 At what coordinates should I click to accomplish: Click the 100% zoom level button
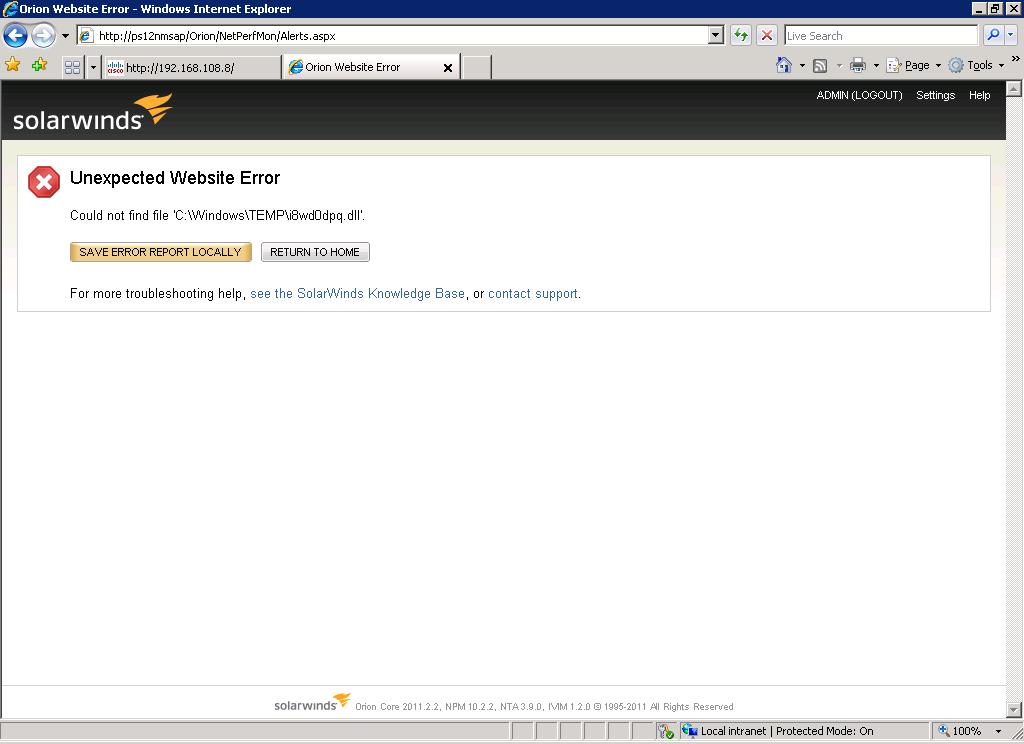[x=959, y=731]
